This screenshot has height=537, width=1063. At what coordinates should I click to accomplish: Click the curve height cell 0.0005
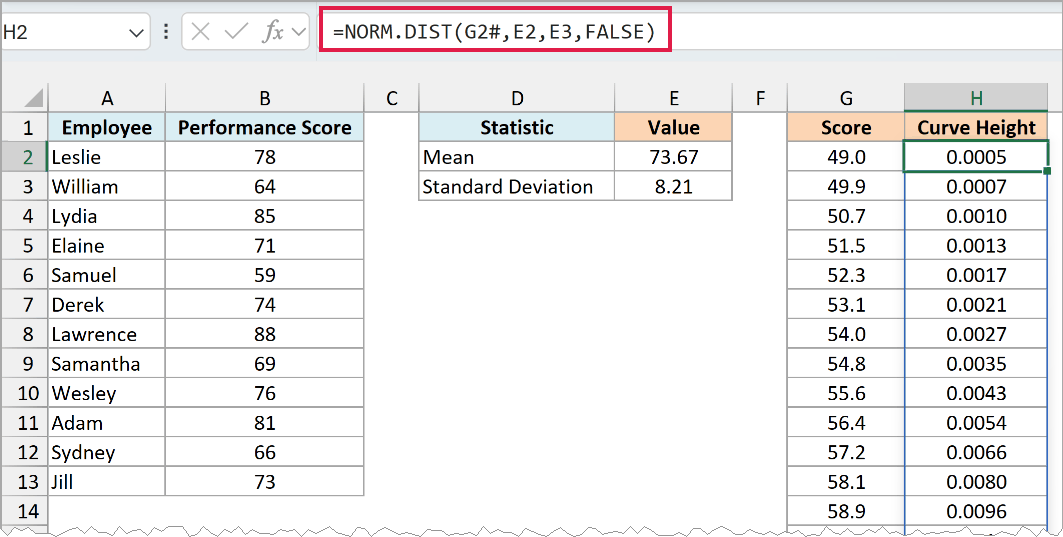pos(976,157)
